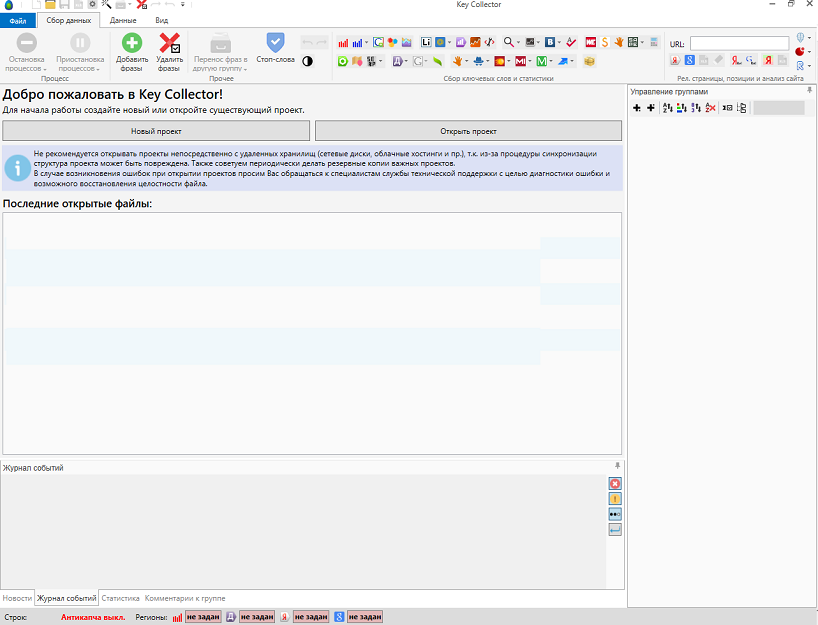Click the half-filled circle contrast icon
This screenshot has height=625, width=818.
pos(307,61)
